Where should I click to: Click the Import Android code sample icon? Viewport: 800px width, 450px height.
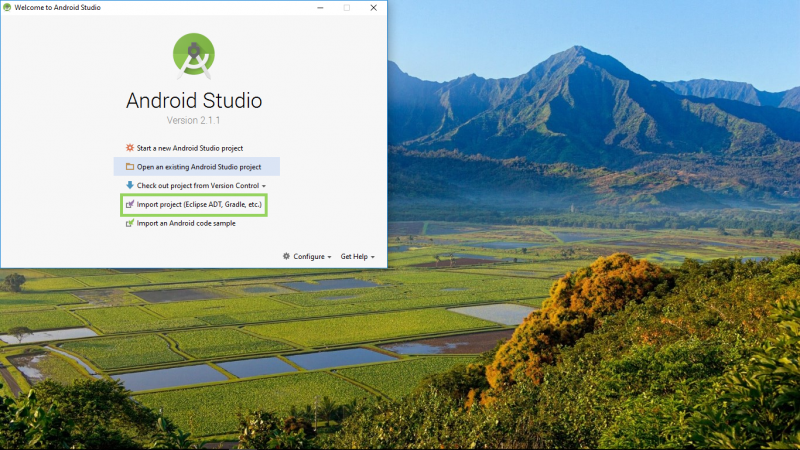click(129, 224)
